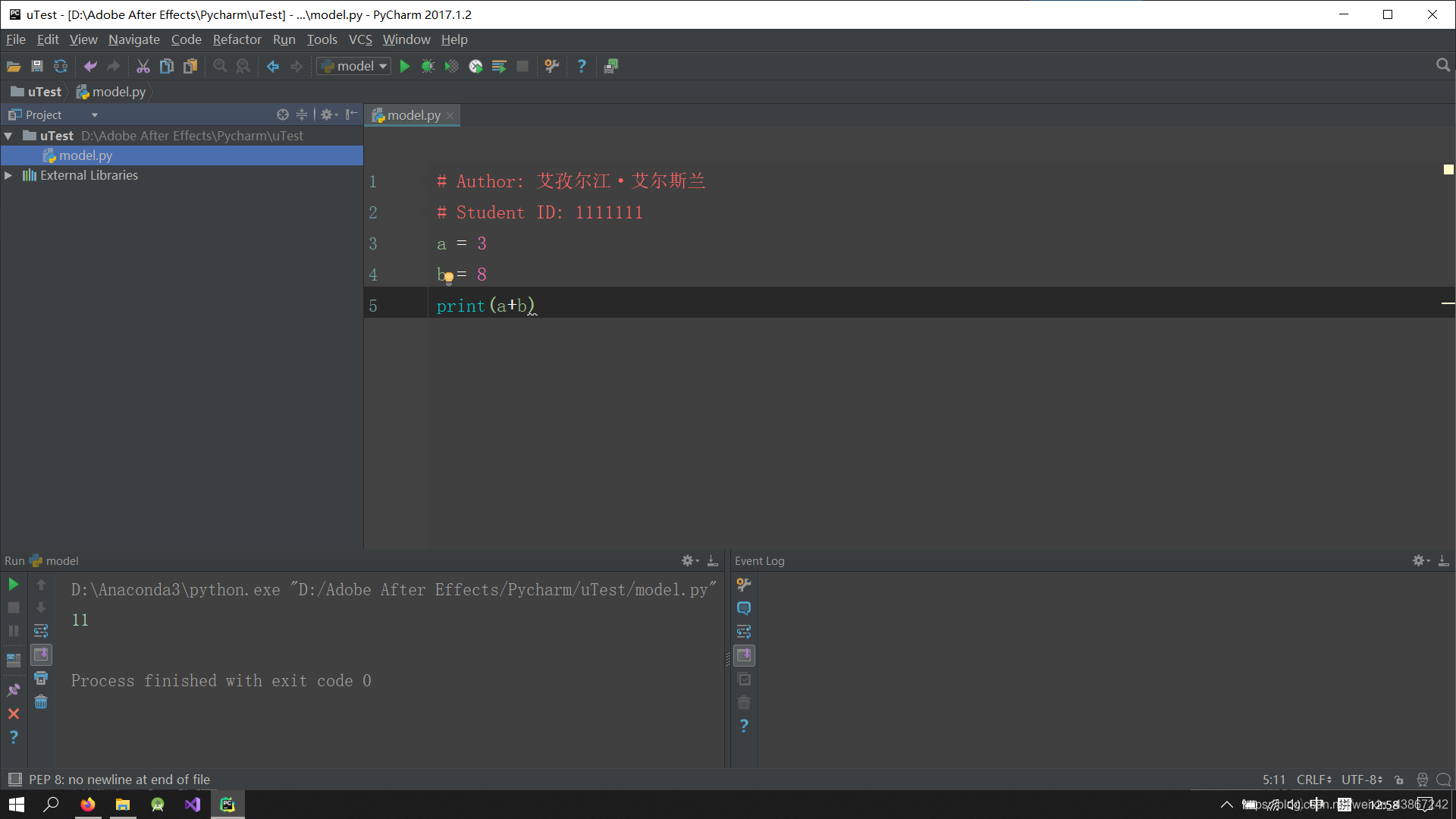1456x819 pixels.
Task: Open UTF-8 encoding dropdown
Action: coord(1362,780)
